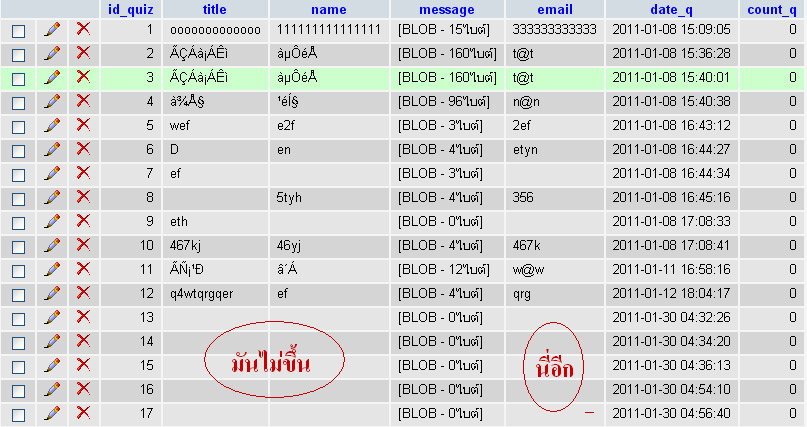Screen dimensions: 807x427
Task: Click email cell n@n
Action: coord(526,102)
